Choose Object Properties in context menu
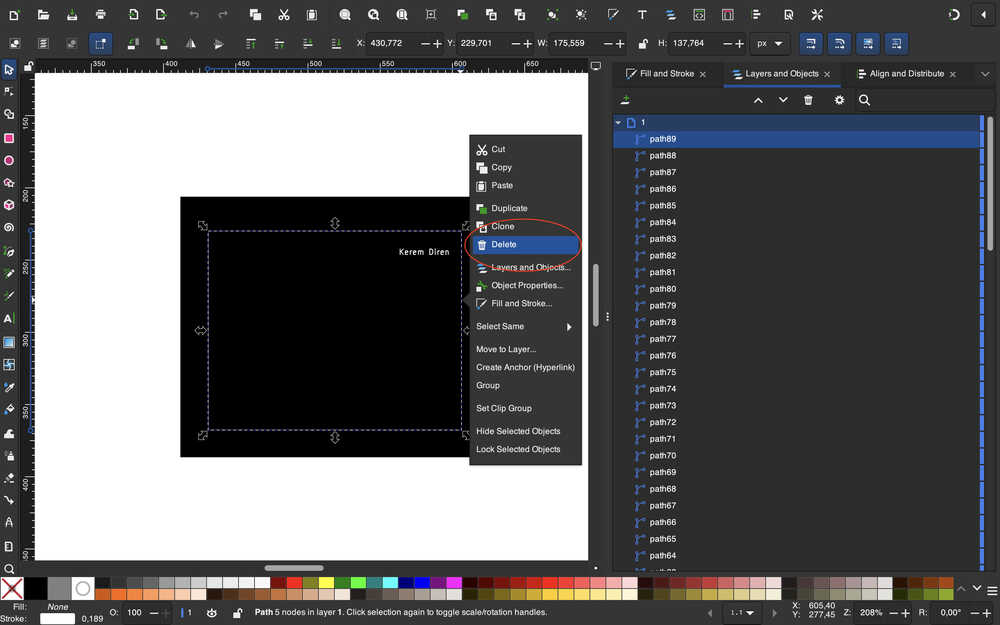The image size is (1000, 625). tap(525, 286)
